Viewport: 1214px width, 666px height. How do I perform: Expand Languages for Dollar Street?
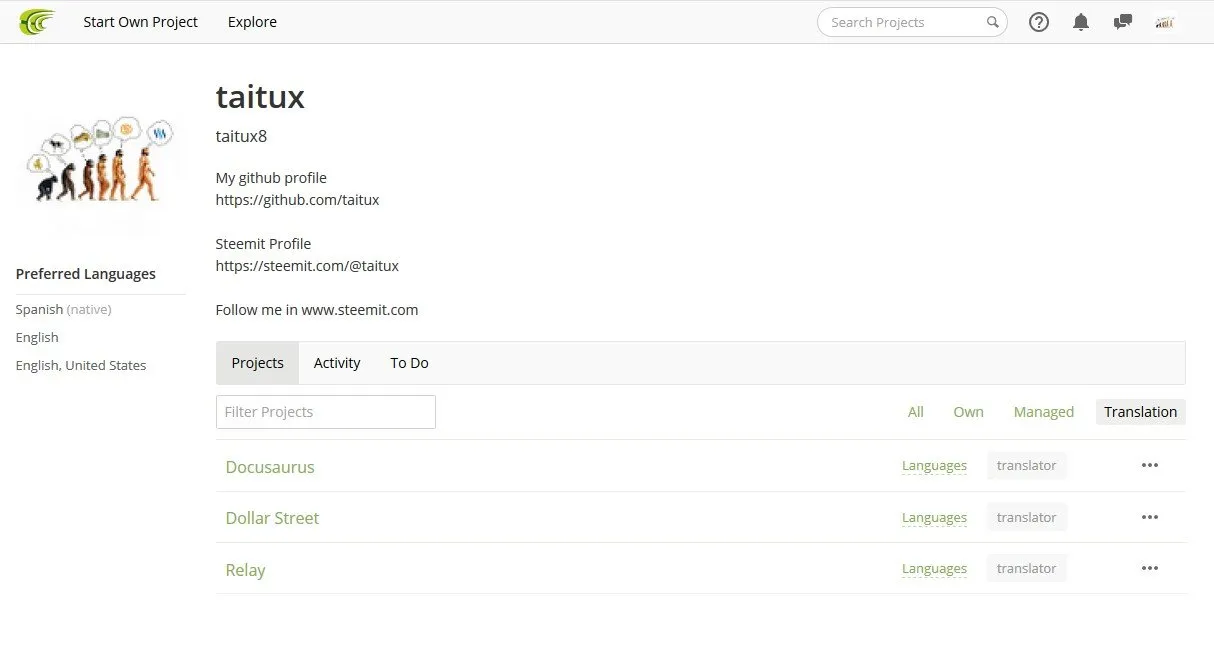tap(934, 518)
